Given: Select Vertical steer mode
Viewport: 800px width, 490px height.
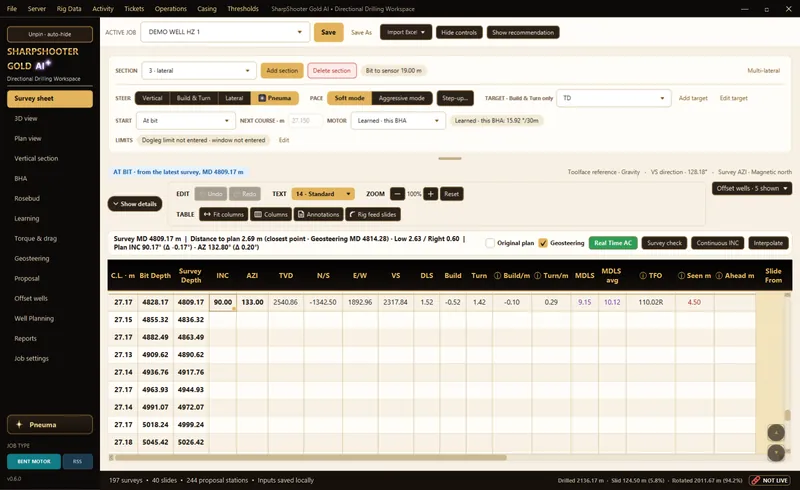Looking at the screenshot, I should tap(152, 98).
